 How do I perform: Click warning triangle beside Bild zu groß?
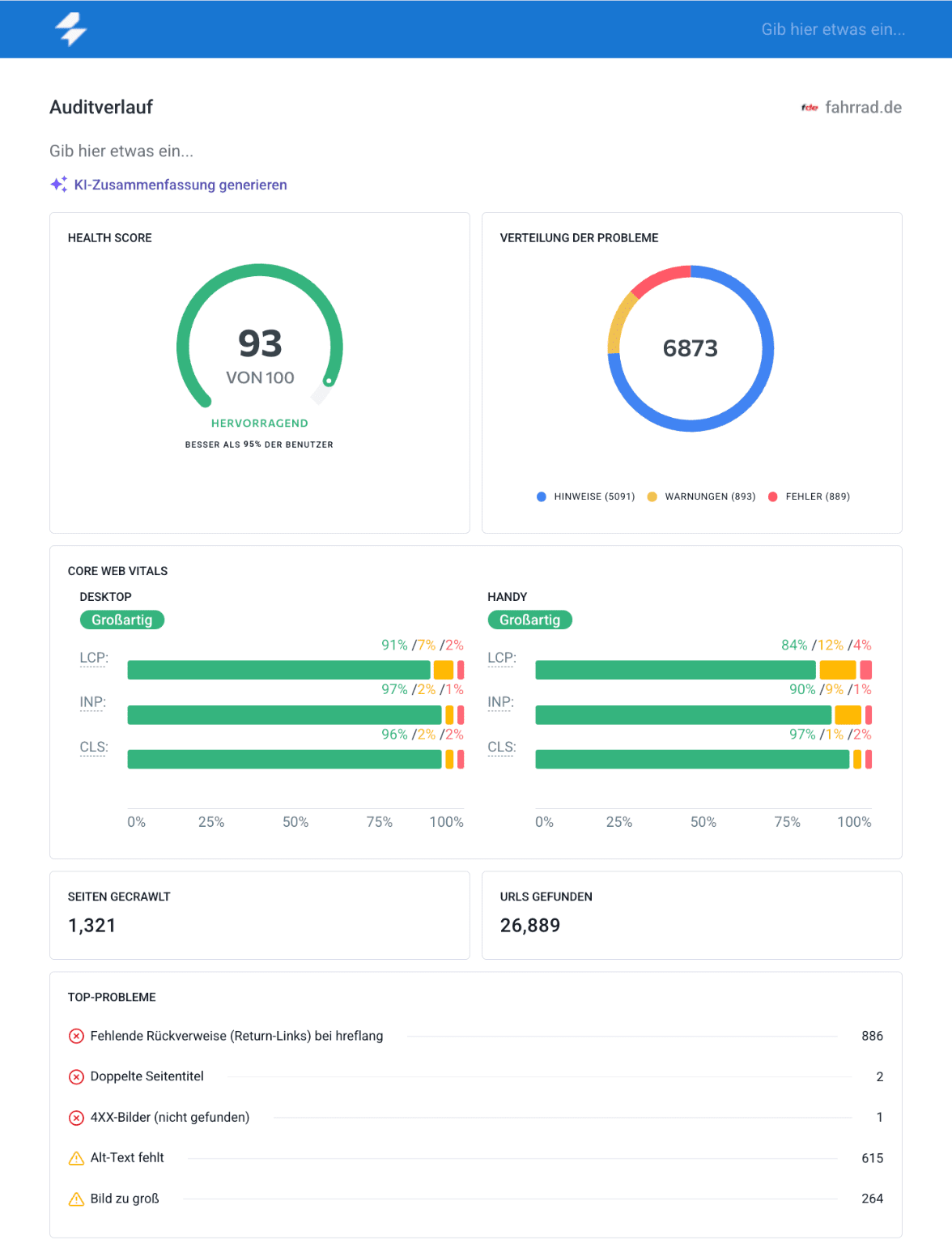[76, 1199]
